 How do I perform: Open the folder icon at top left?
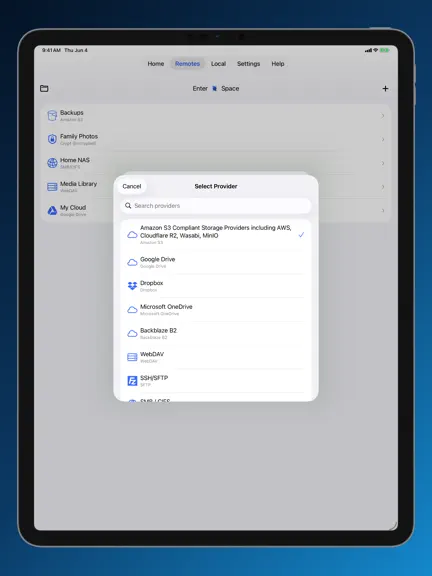(x=44, y=88)
